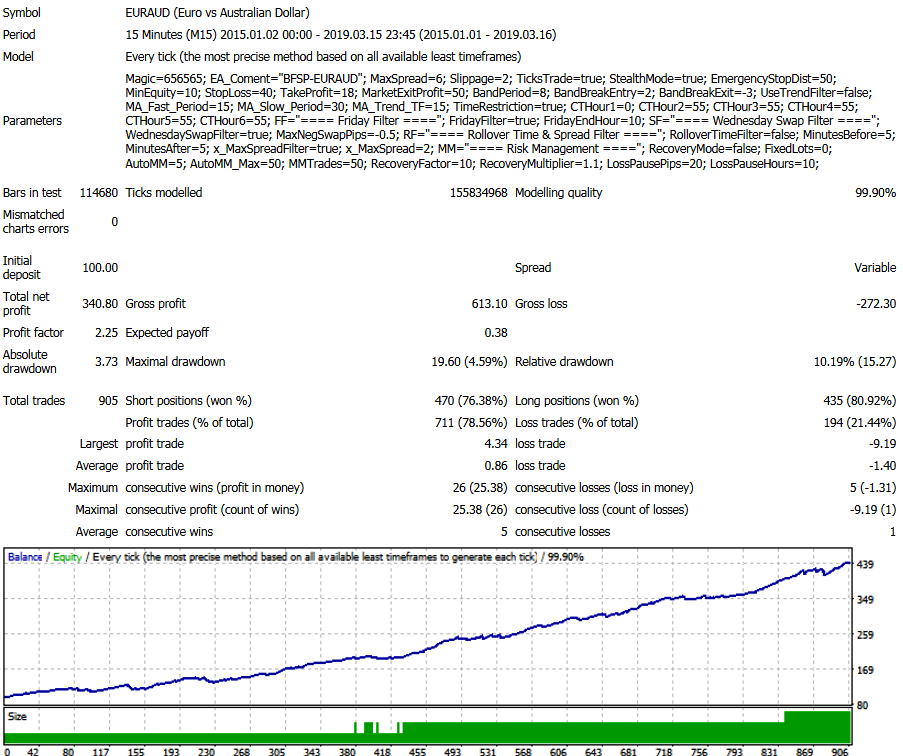
Task: Click the 'Bars in test' label
Action: pyautogui.click(x=32, y=193)
